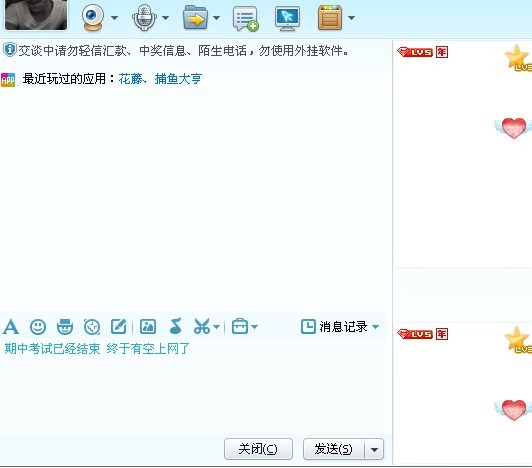Open the 花藤 app link
The image size is (532, 468).
130,79
